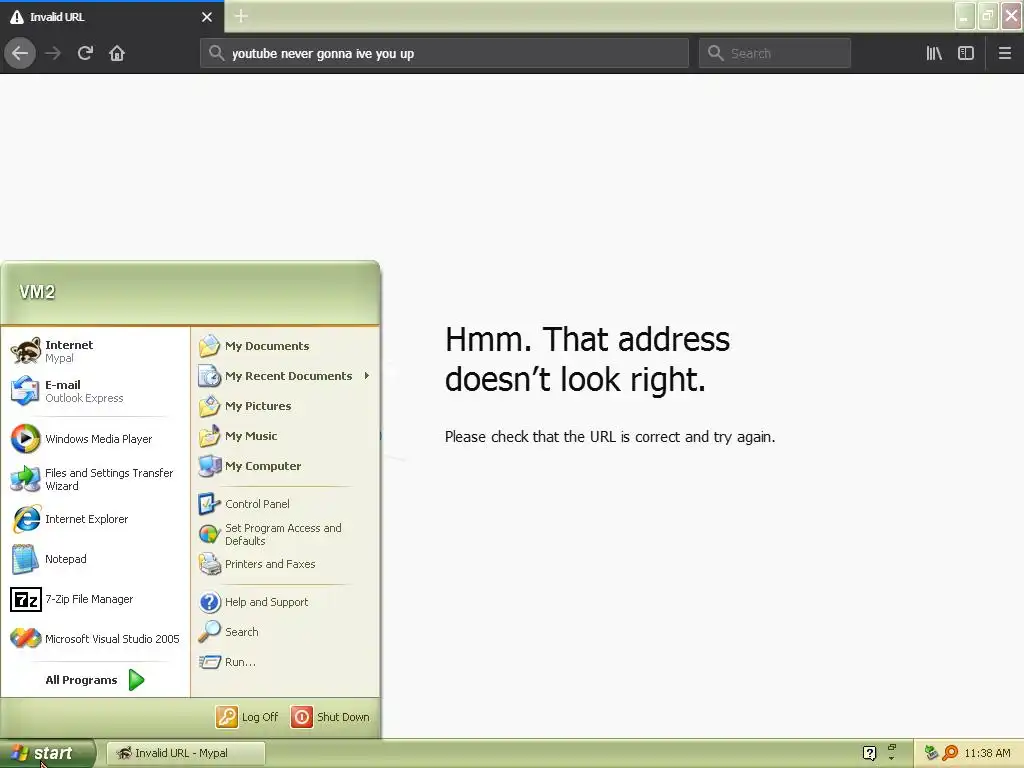Select Invalid URL - Mypal taskbar button
This screenshot has height=768, width=1024.
pos(185,753)
